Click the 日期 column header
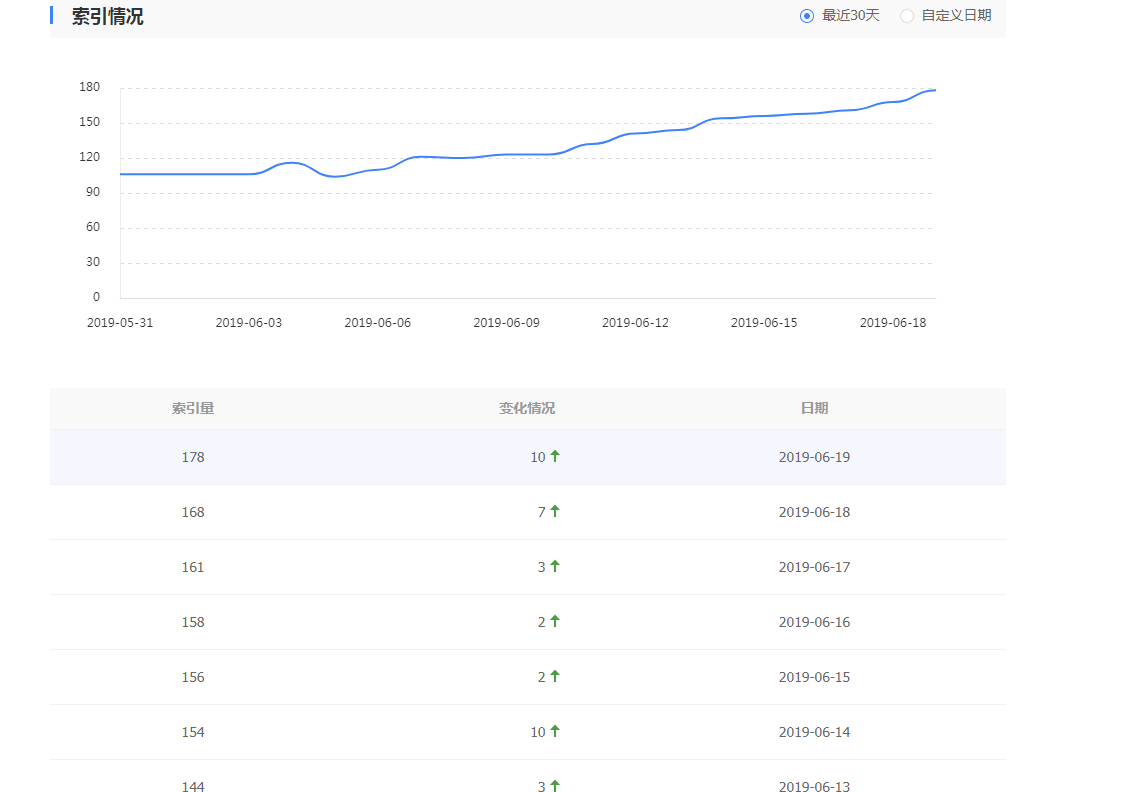1135x792 pixels. pos(814,408)
